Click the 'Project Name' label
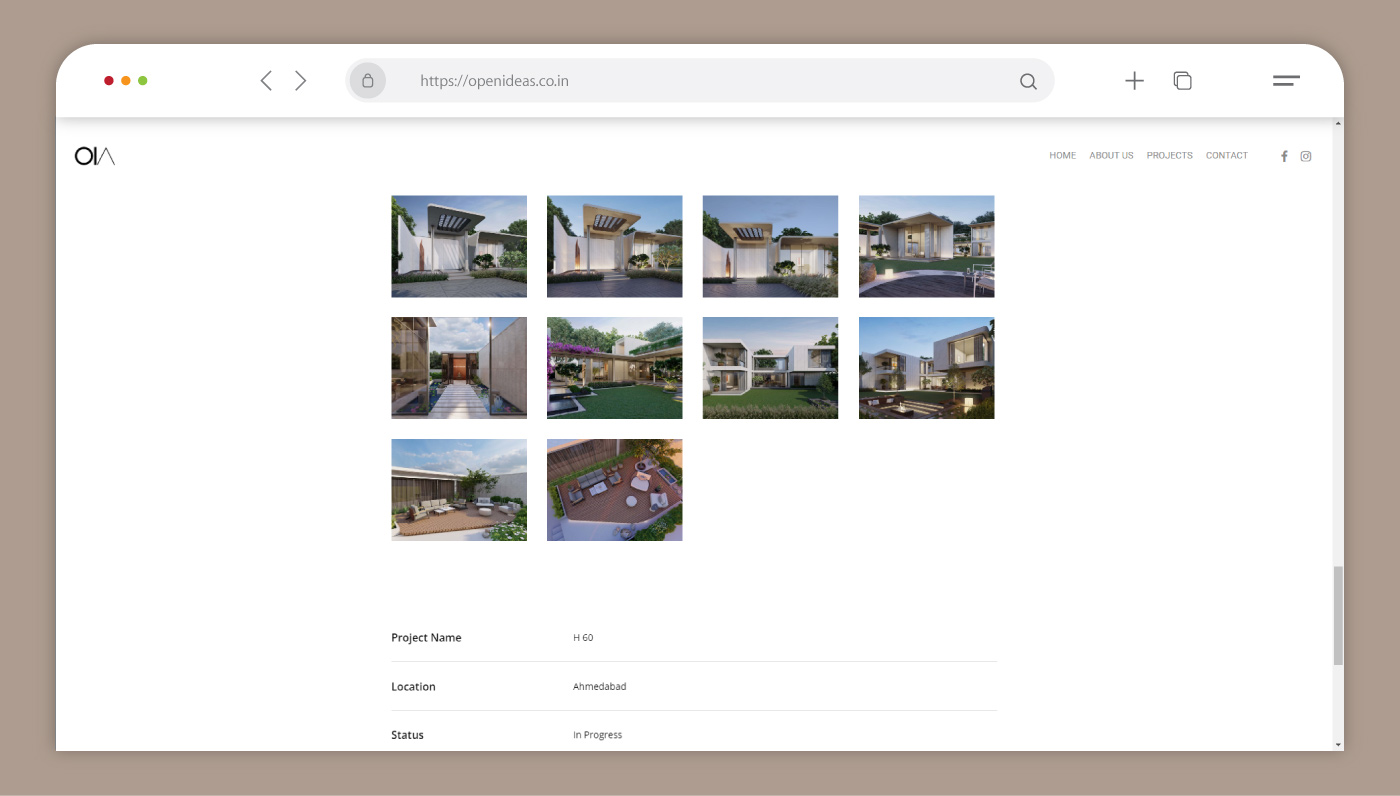 [426, 638]
